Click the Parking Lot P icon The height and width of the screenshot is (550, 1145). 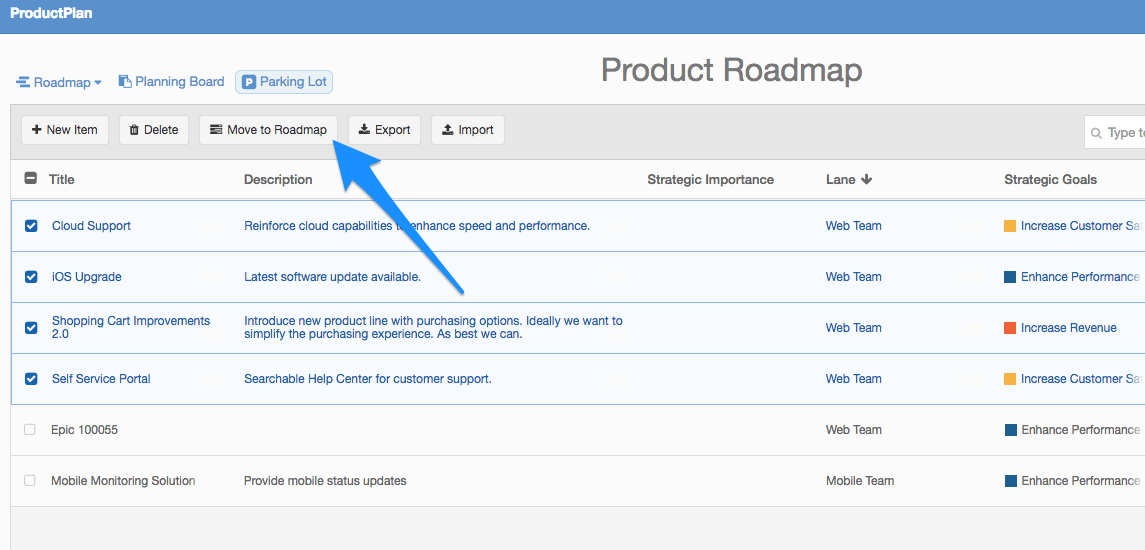(x=249, y=83)
